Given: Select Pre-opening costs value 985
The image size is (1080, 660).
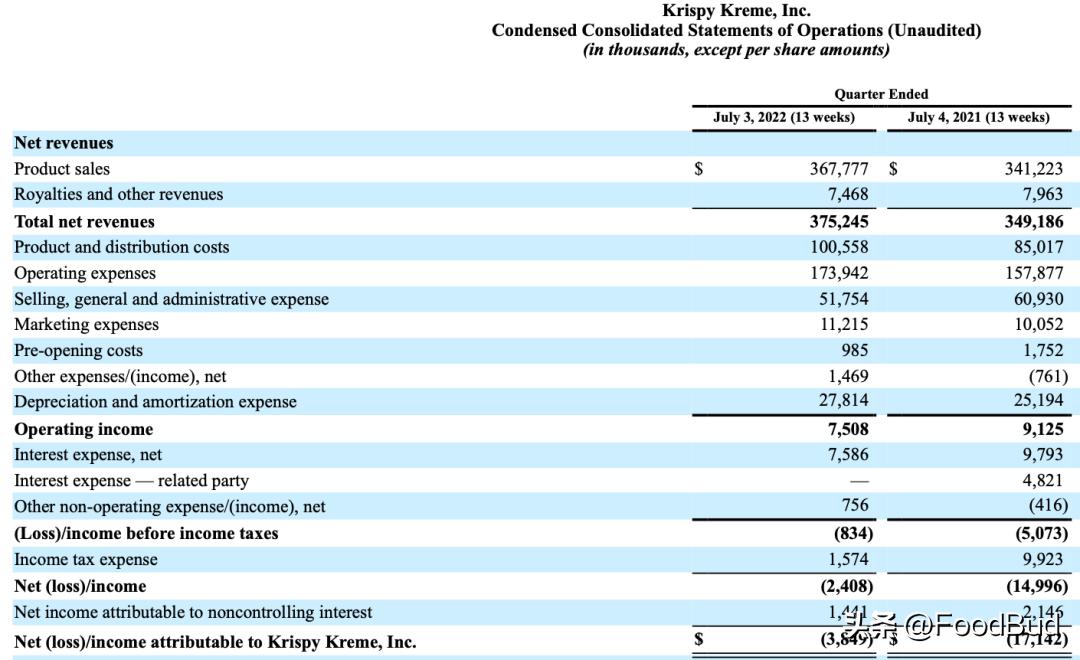Looking at the screenshot, I should pyautogui.click(x=854, y=351).
